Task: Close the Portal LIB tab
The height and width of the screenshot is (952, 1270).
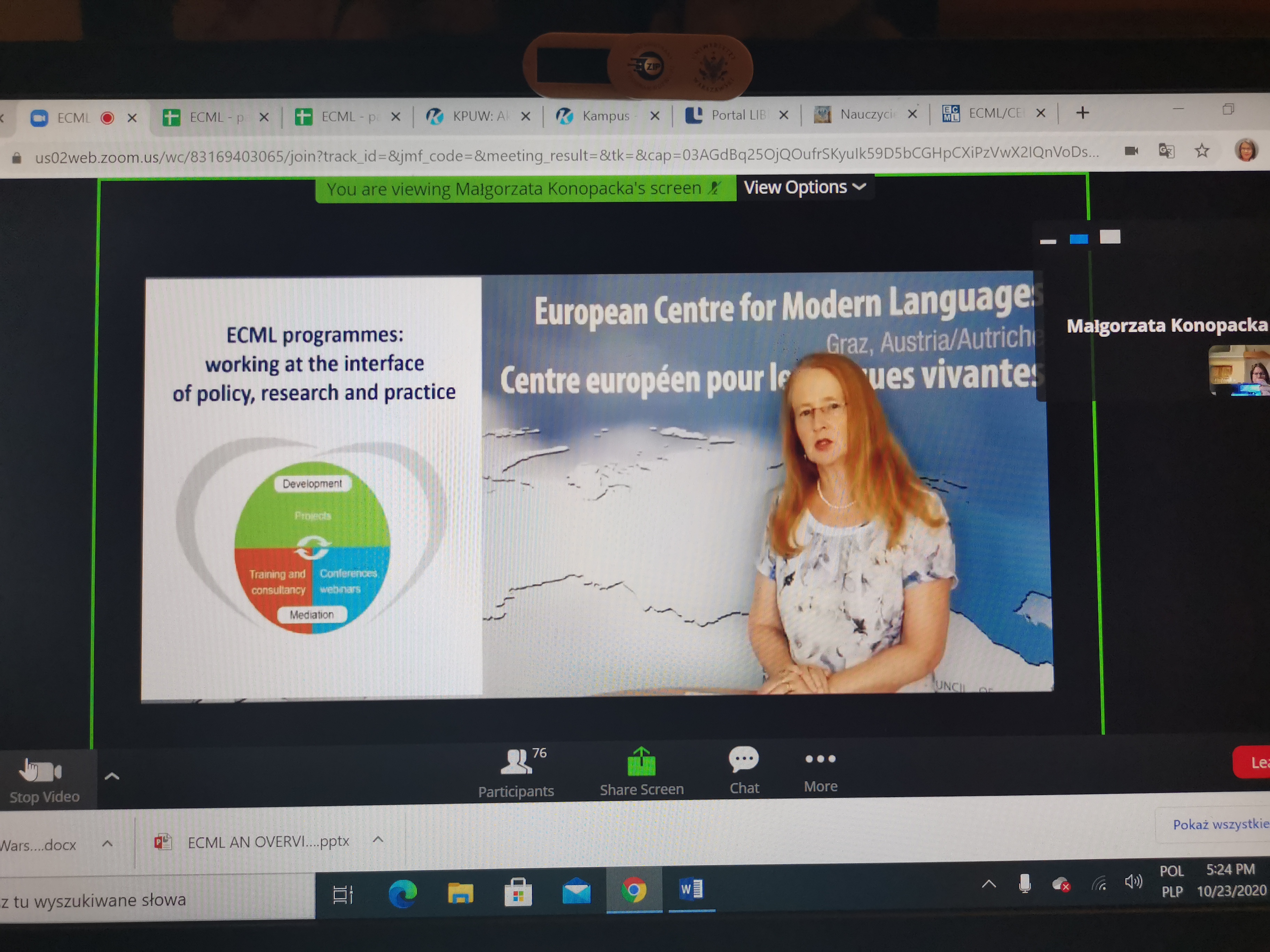Action: click(x=783, y=115)
